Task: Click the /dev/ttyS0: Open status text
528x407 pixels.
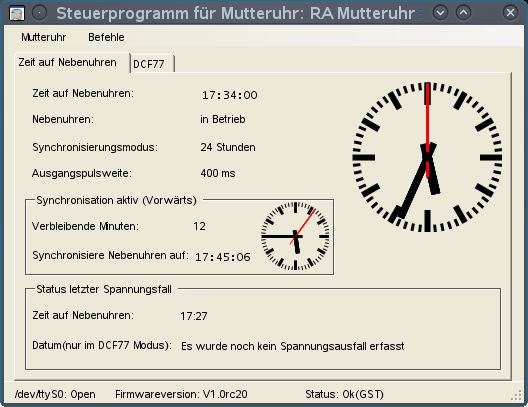Action: (x=55, y=394)
